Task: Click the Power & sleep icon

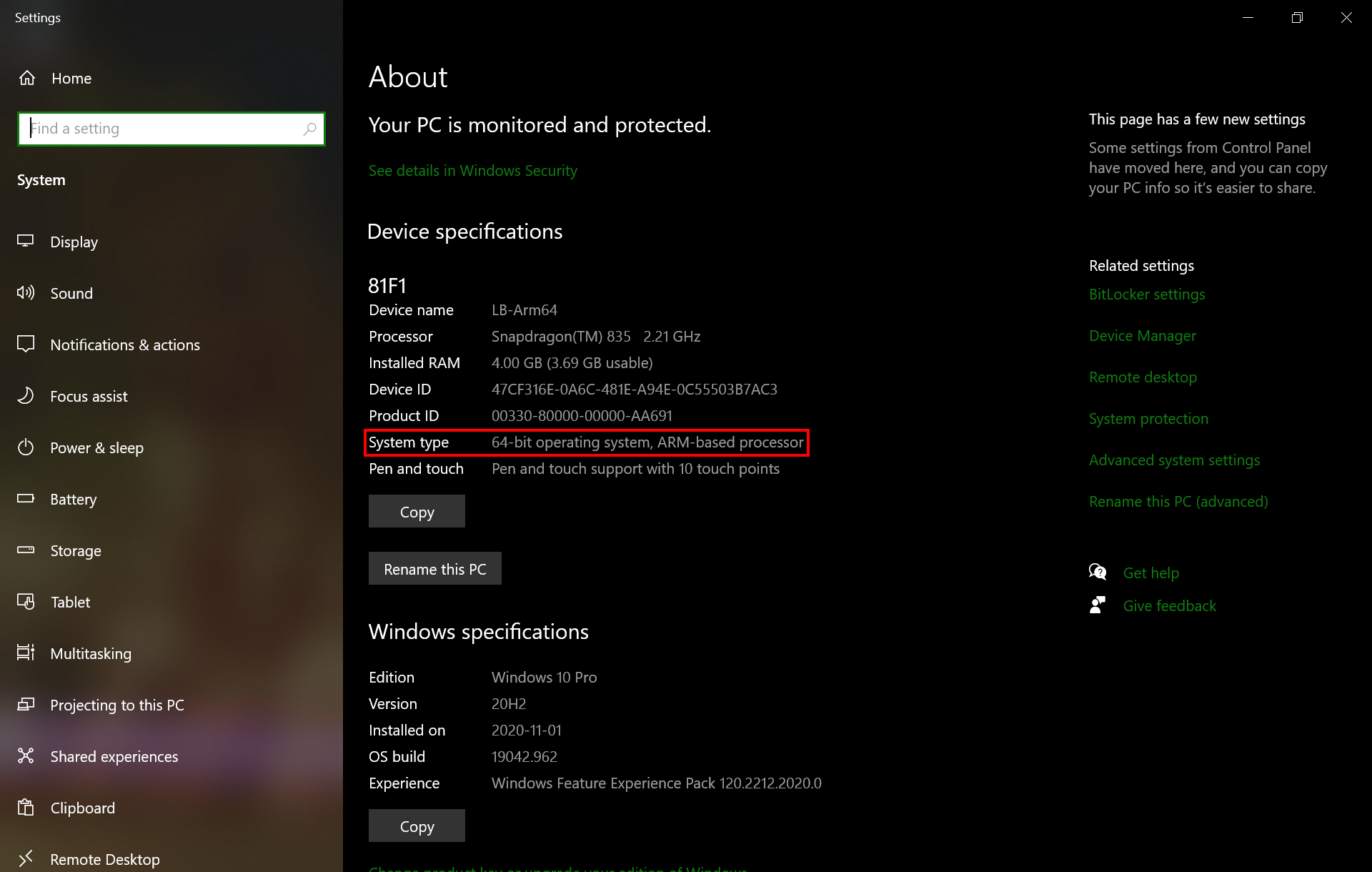Action: tap(26, 447)
